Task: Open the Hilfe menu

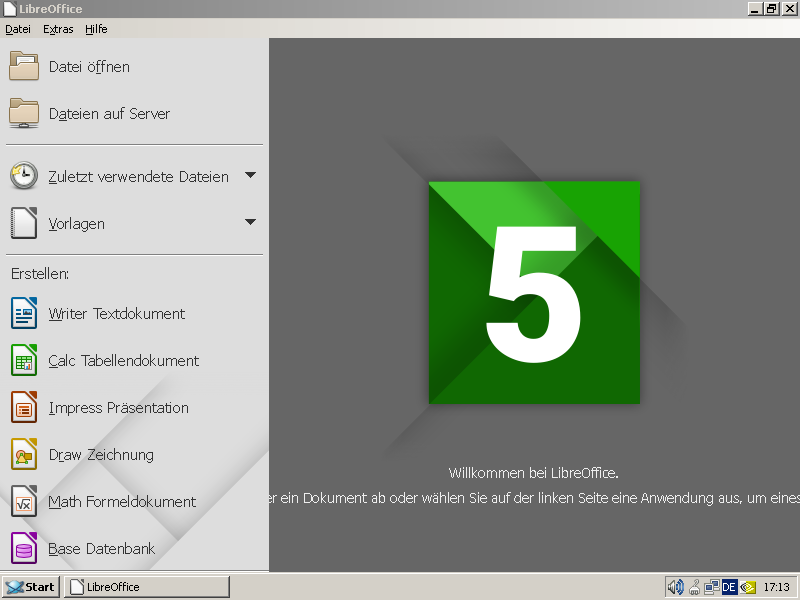Action: tap(96, 29)
